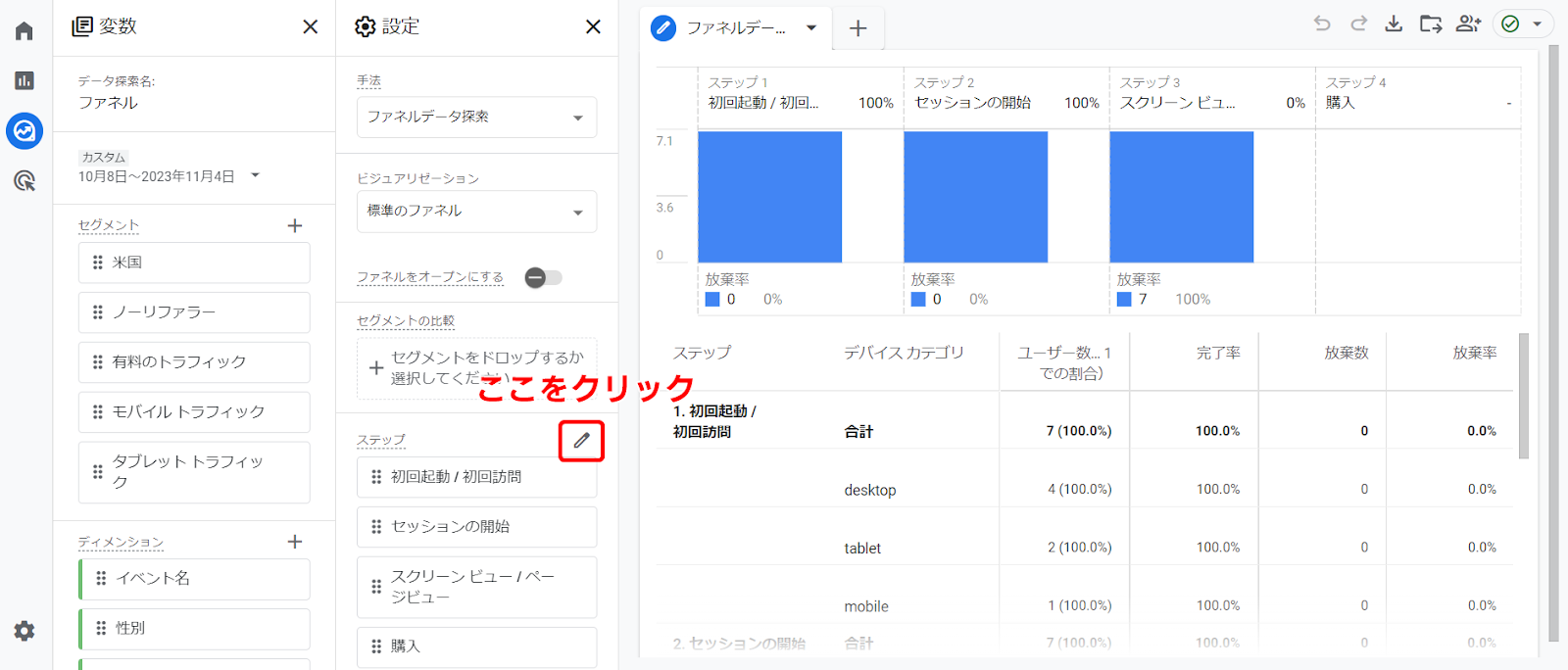Image resolution: width=1568 pixels, height=670 pixels.
Task: Open the Home icon in left sidebar
Action: coord(24,31)
